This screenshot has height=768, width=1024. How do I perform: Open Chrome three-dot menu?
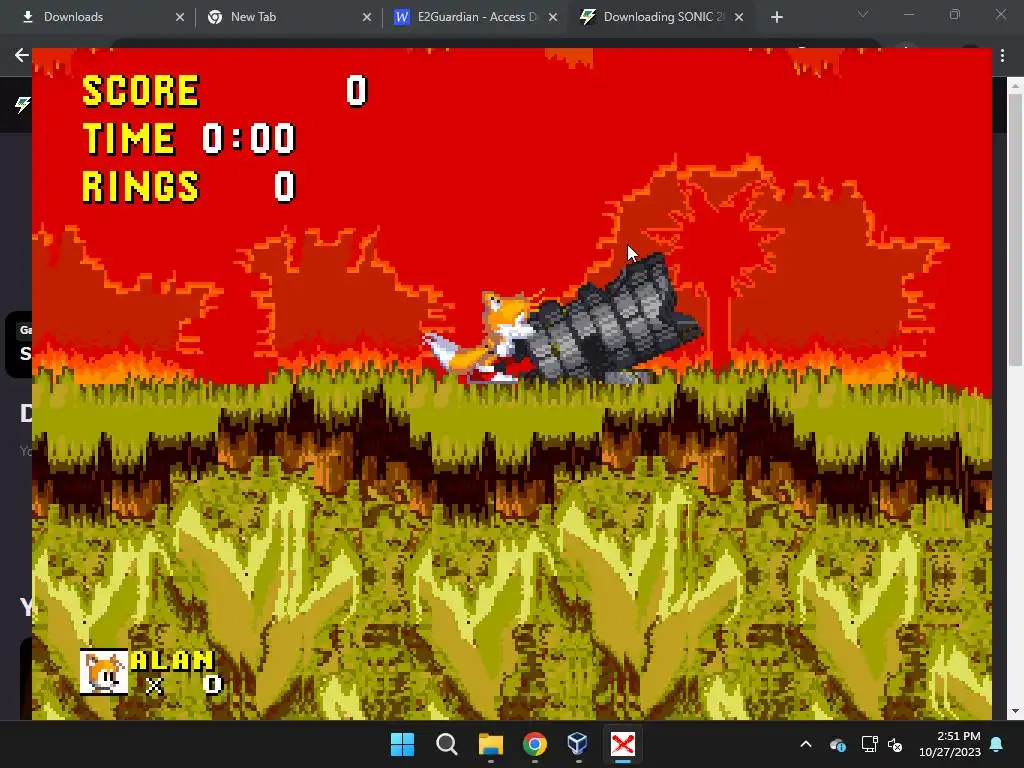click(1002, 56)
